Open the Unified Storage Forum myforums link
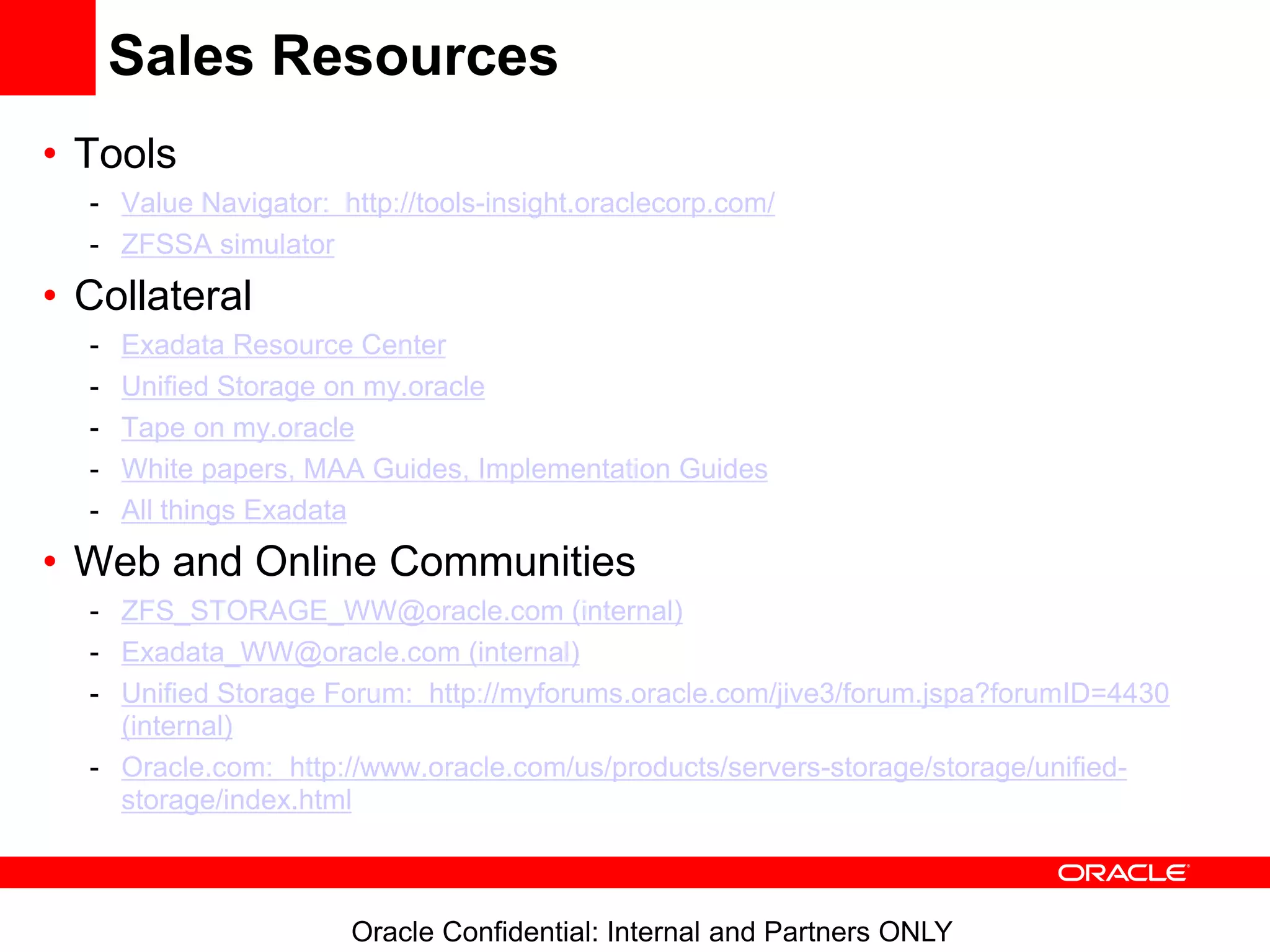 [645, 710]
